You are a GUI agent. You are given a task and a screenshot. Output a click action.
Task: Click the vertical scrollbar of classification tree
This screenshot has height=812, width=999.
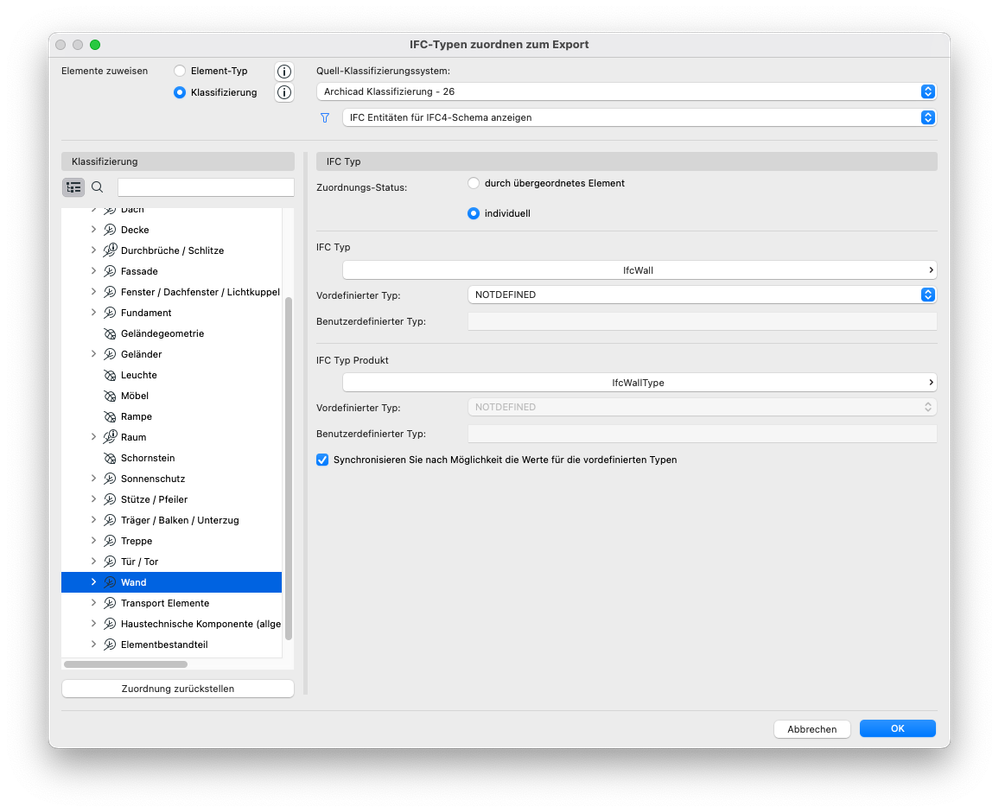tap(288, 468)
